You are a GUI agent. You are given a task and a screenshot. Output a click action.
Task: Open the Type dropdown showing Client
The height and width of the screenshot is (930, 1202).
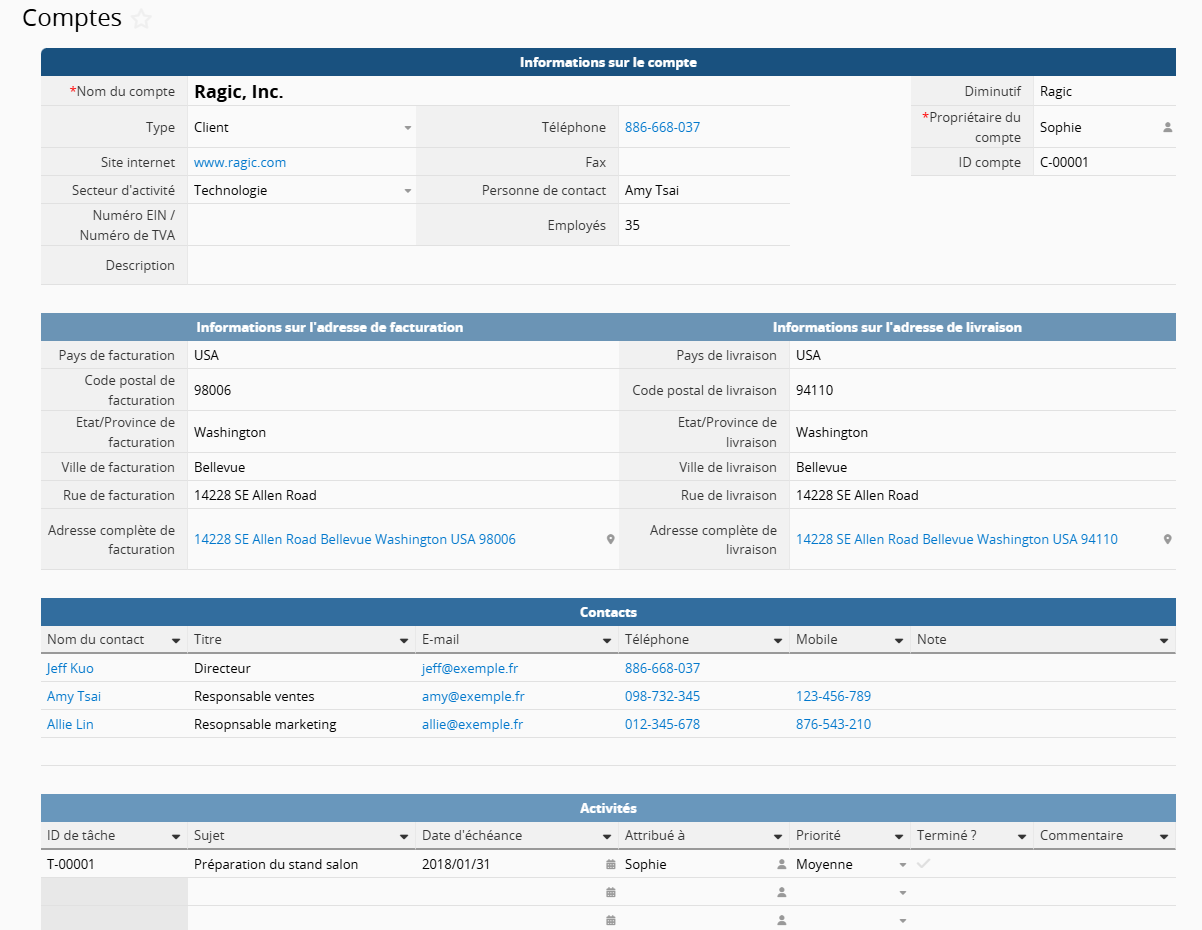click(407, 128)
